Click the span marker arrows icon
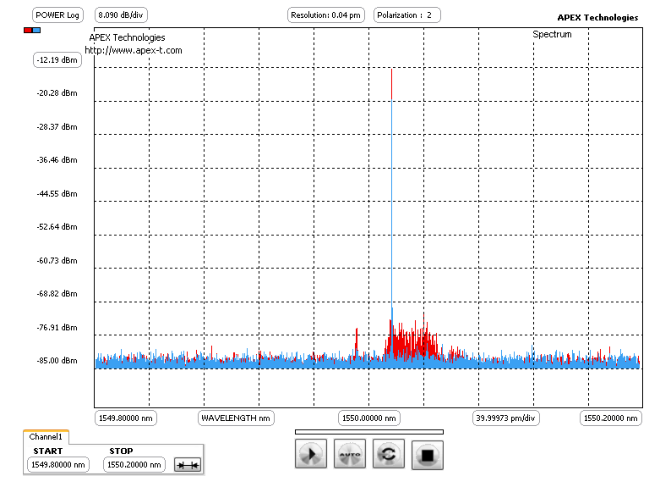 [x=186, y=465]
